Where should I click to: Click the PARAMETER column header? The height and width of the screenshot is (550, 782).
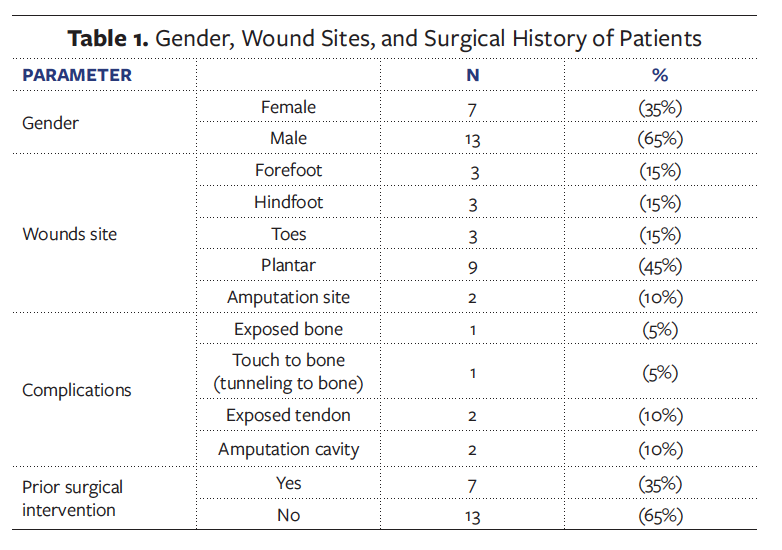coord(77,75)
